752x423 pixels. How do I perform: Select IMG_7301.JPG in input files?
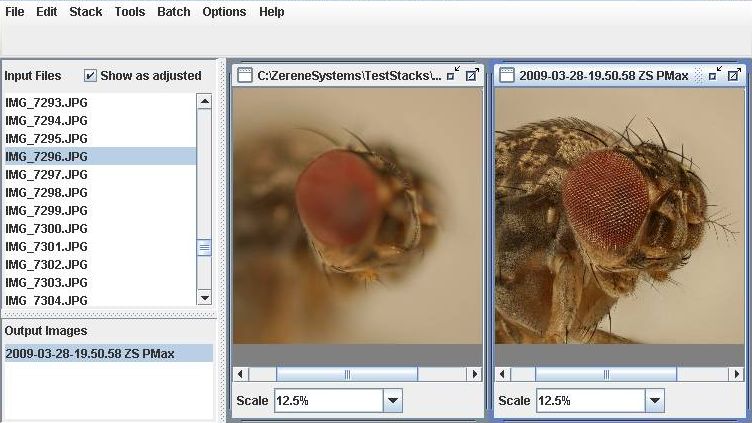click(100, 247)
